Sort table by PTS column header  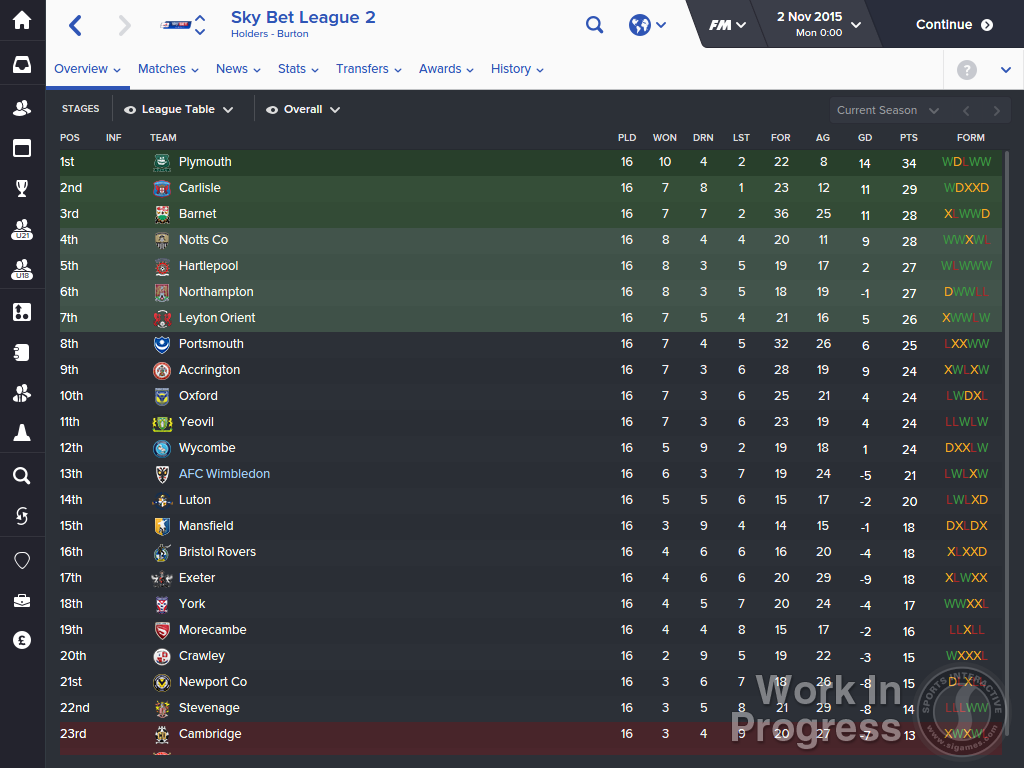tap(908, 138)
